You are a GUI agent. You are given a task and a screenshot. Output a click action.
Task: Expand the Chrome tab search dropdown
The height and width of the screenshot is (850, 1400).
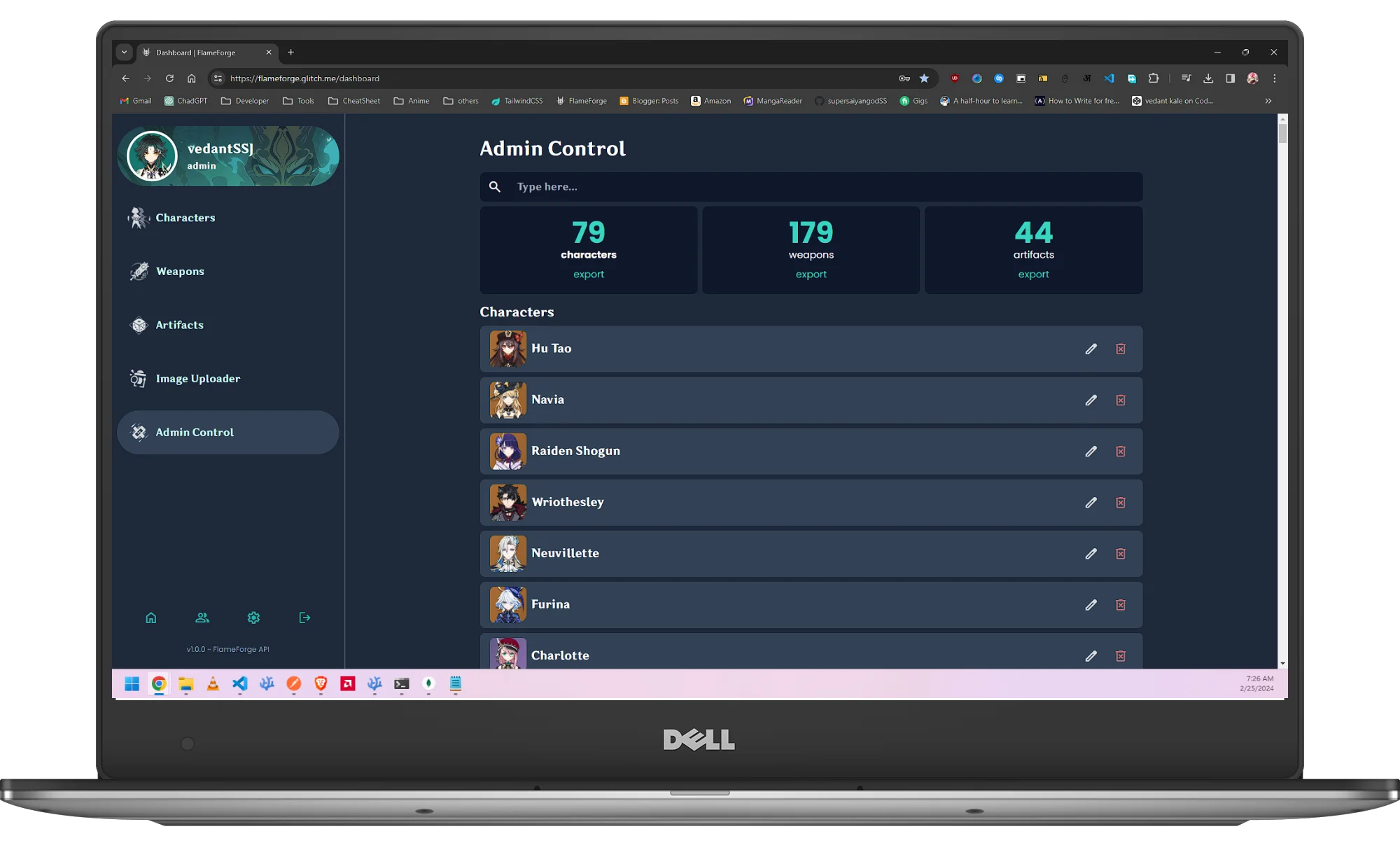[x=124, y=52]
